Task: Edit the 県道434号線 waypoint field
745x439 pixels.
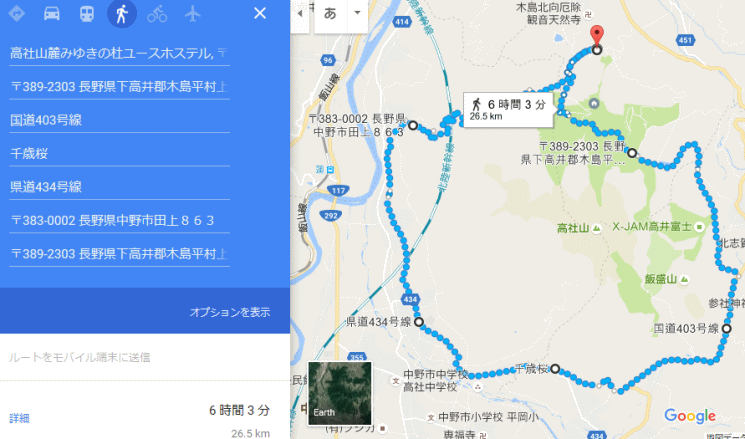Action: [119, 187]
